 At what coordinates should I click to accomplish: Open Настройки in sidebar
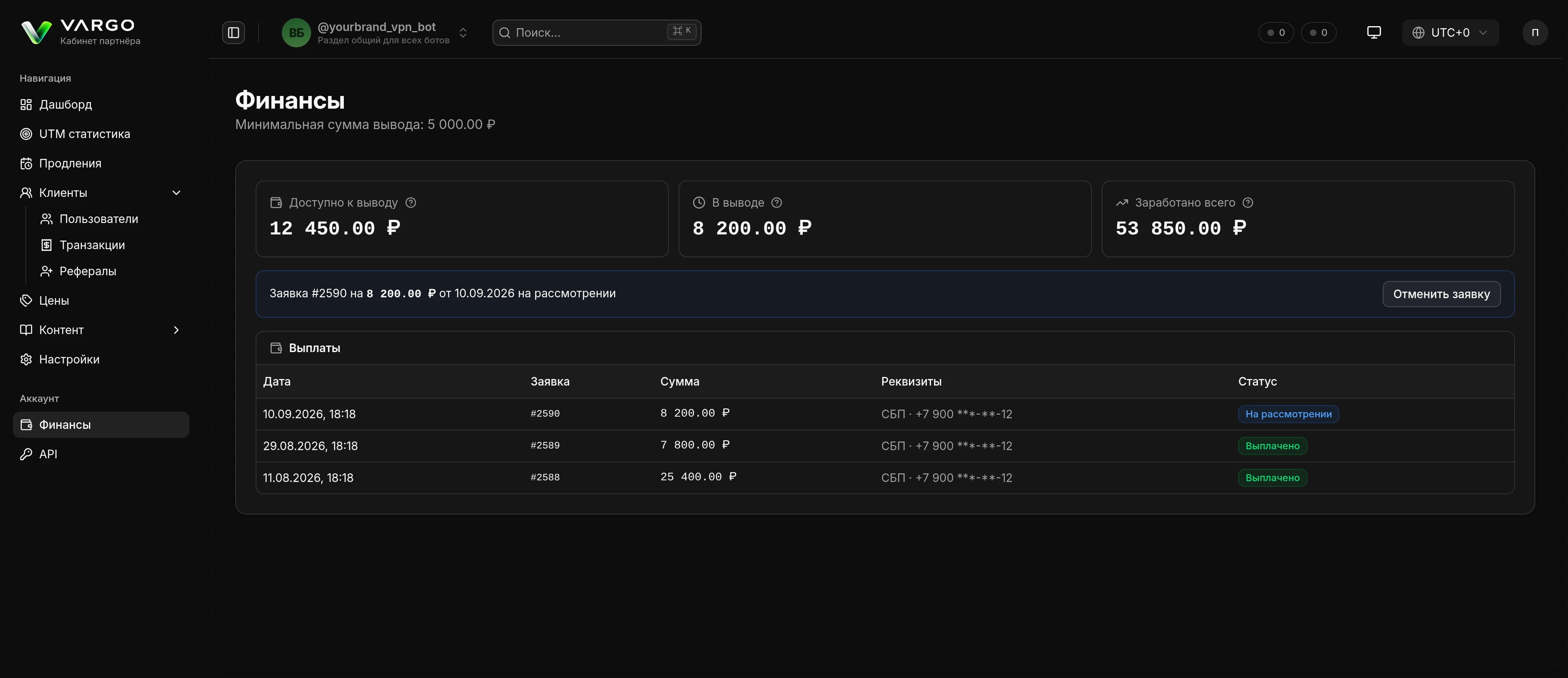coord(101,360)
